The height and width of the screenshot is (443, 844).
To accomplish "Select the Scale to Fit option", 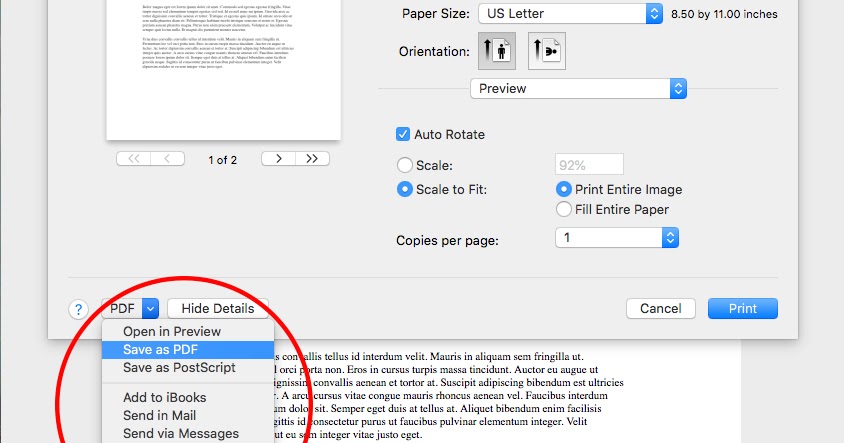I will [x=405, y=189].
